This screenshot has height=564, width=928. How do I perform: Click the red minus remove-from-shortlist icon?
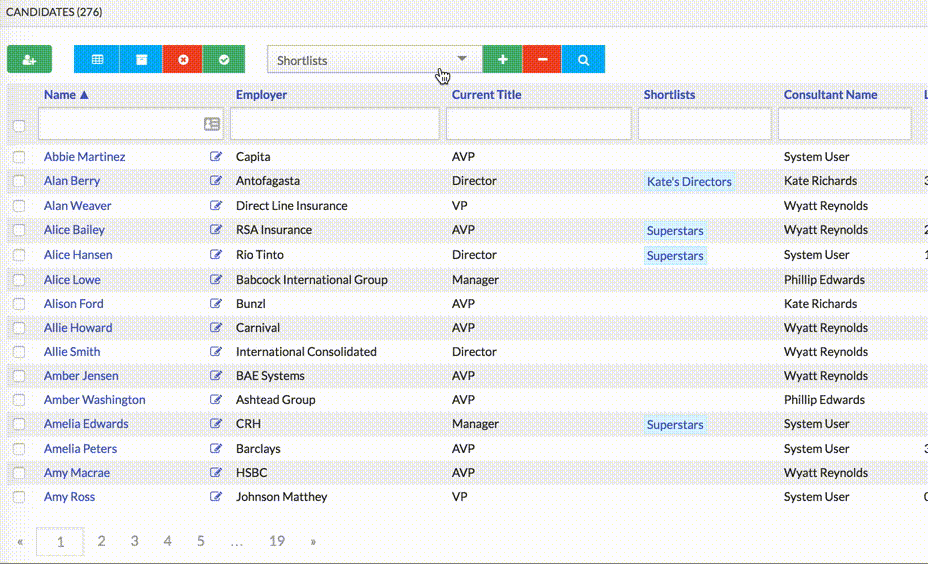pyautogui.click(x=542, y=60)
